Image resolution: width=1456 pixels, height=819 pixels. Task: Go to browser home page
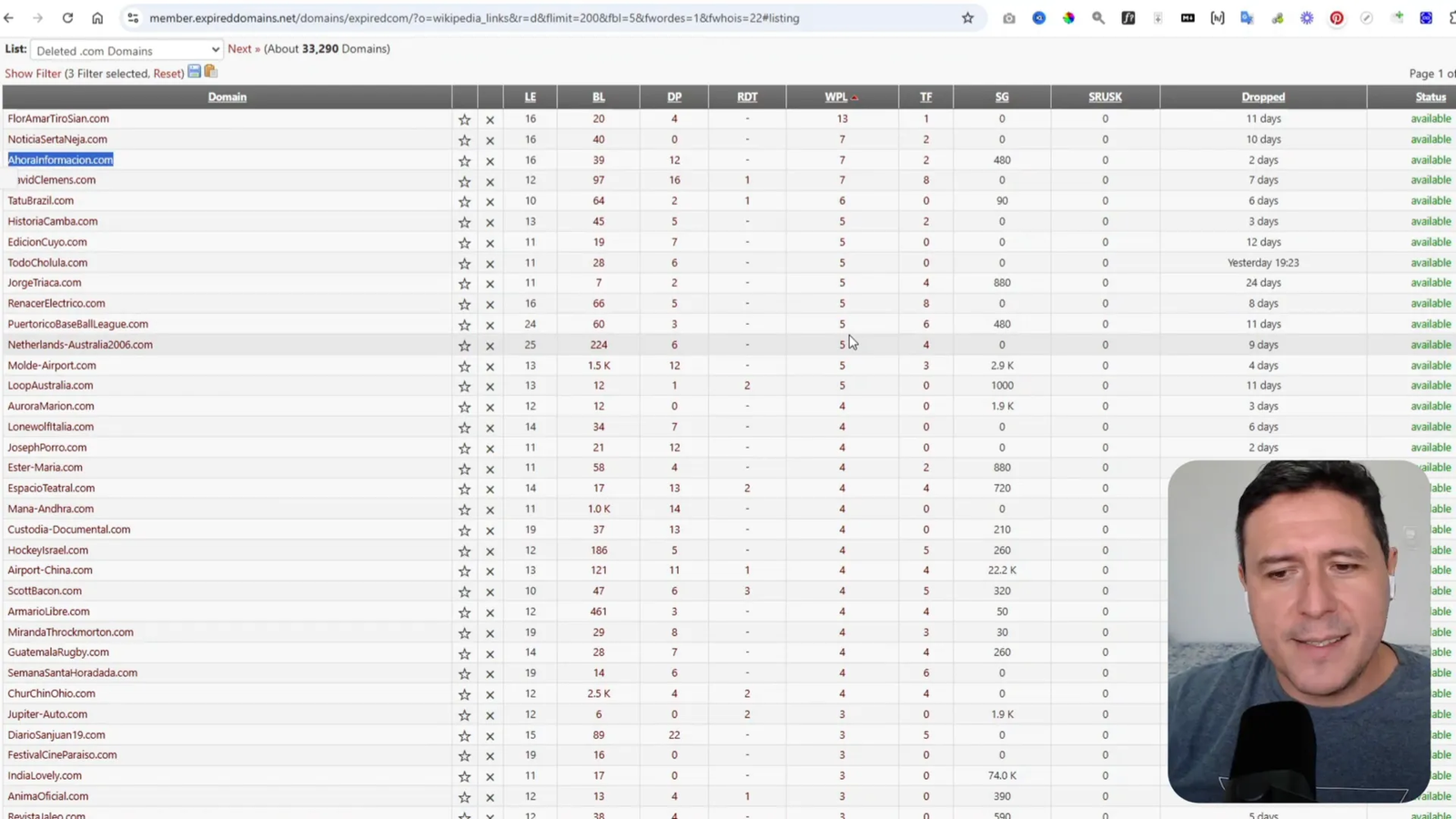[97, 18]
